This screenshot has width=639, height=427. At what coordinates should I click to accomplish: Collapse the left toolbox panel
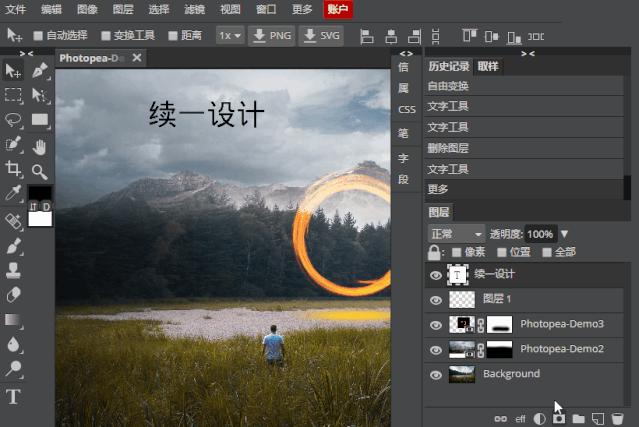(x=26, y=53)
